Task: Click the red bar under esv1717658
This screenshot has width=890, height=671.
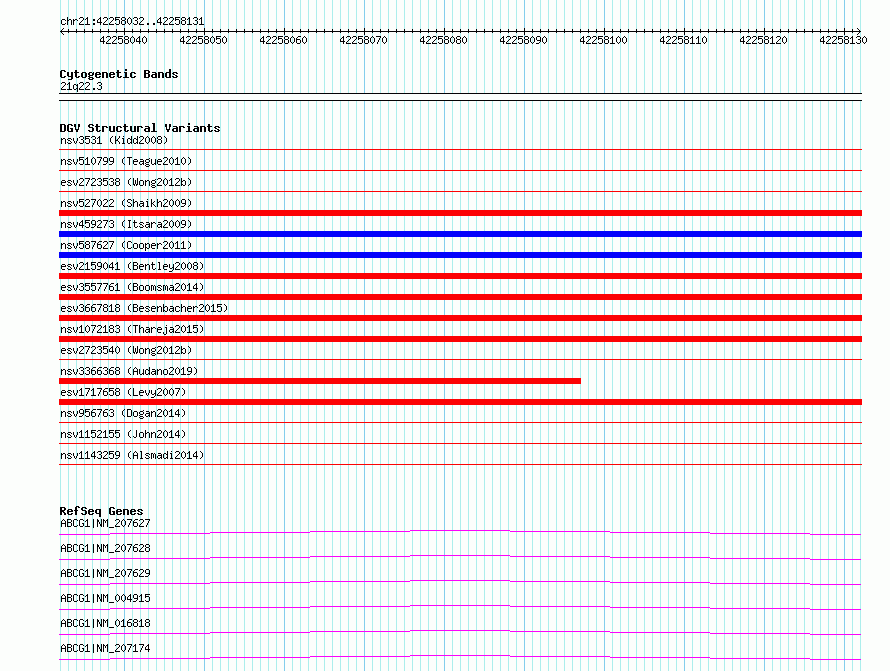Action: point(460,402)
